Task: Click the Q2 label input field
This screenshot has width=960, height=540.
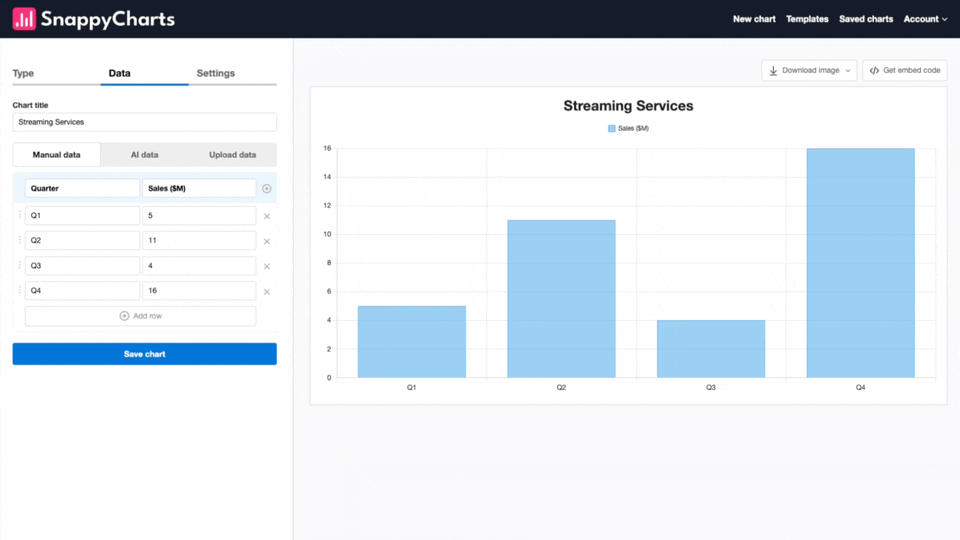Action: [x=82, y=241]
